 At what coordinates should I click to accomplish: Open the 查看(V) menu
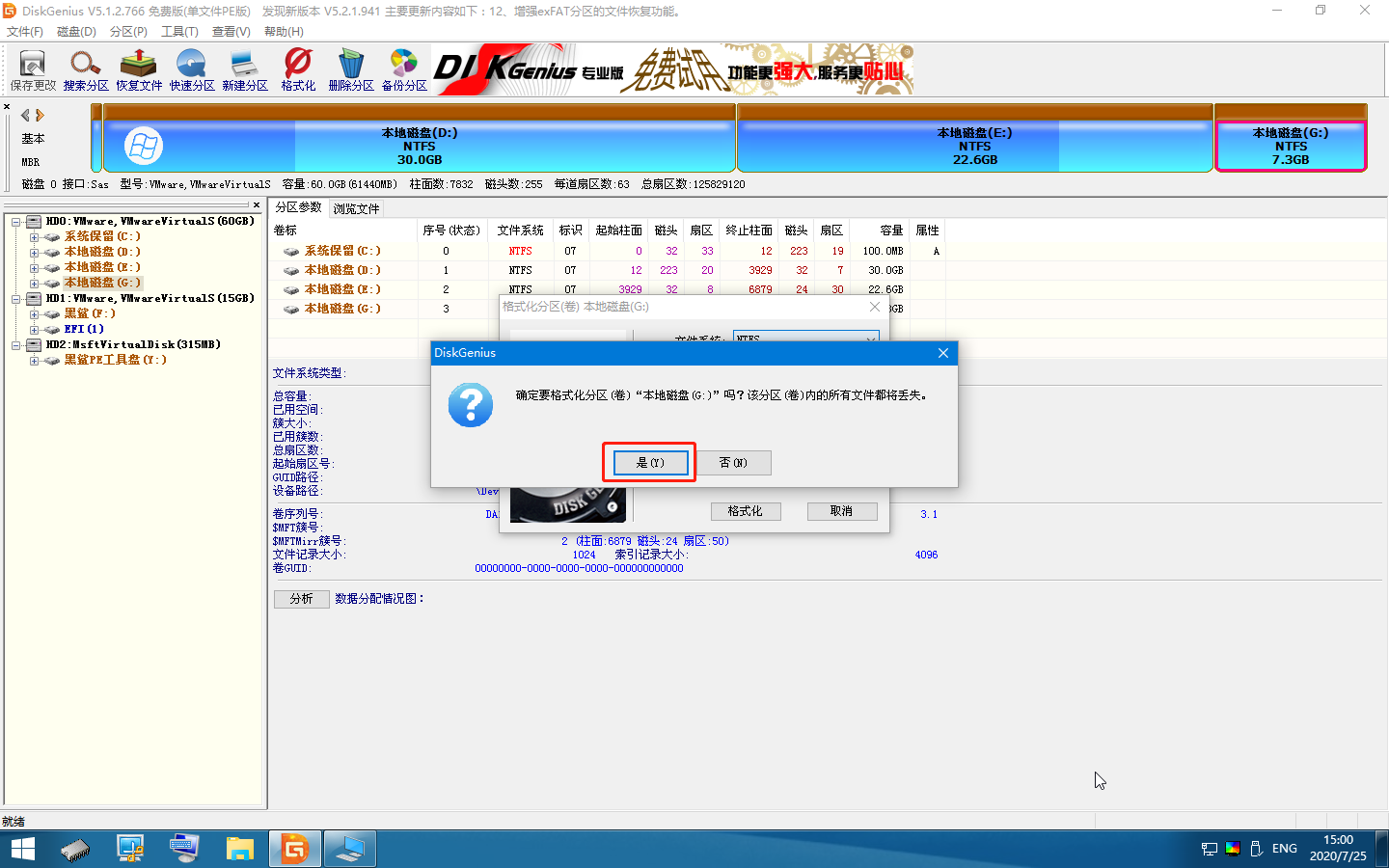[231, 32]
